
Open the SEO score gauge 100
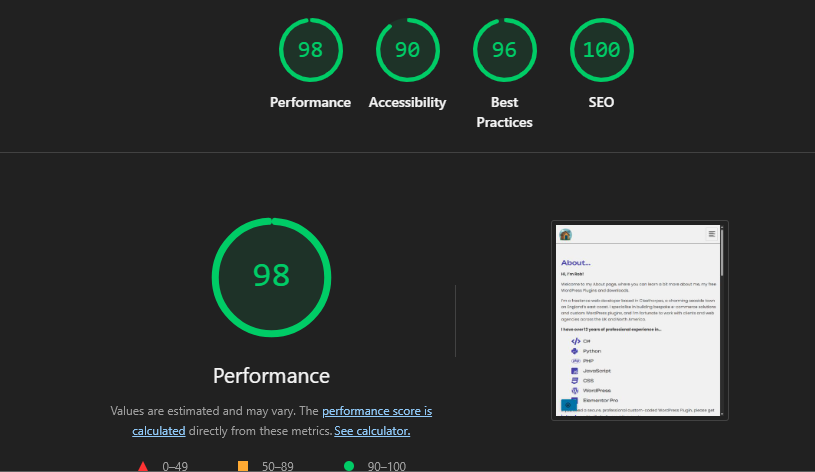click(x=601, y=50)
